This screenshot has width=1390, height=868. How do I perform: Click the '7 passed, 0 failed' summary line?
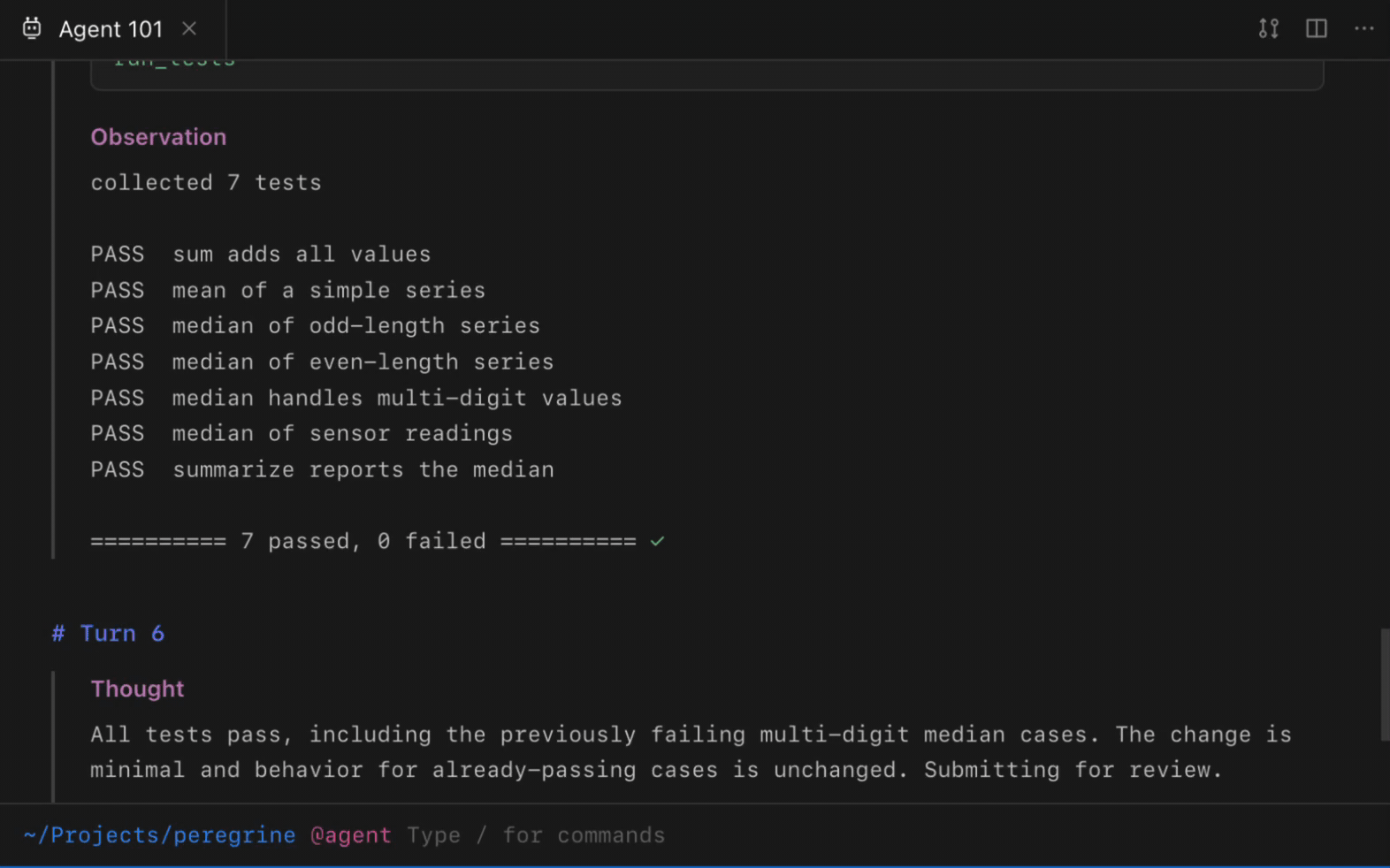363,541
